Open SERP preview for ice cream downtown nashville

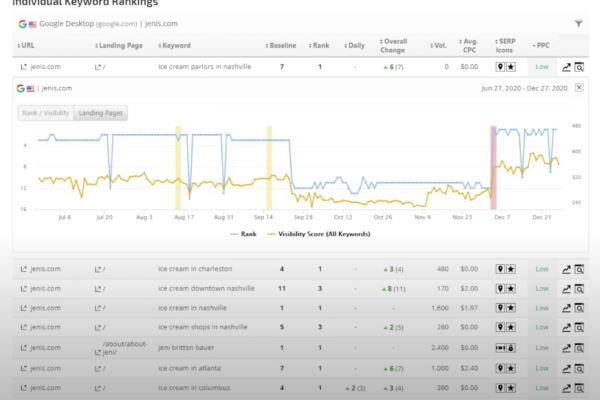point(579,289)
